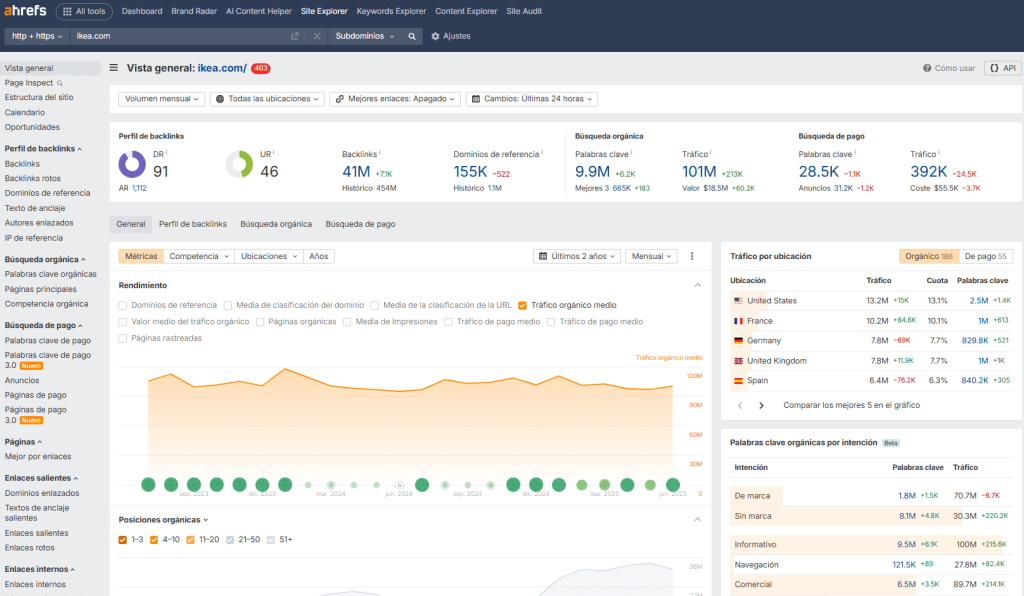Open Volumen mensual dropdown
Image resolution: width=1024 pixels, height=596 pixels.
coord(162,99)
